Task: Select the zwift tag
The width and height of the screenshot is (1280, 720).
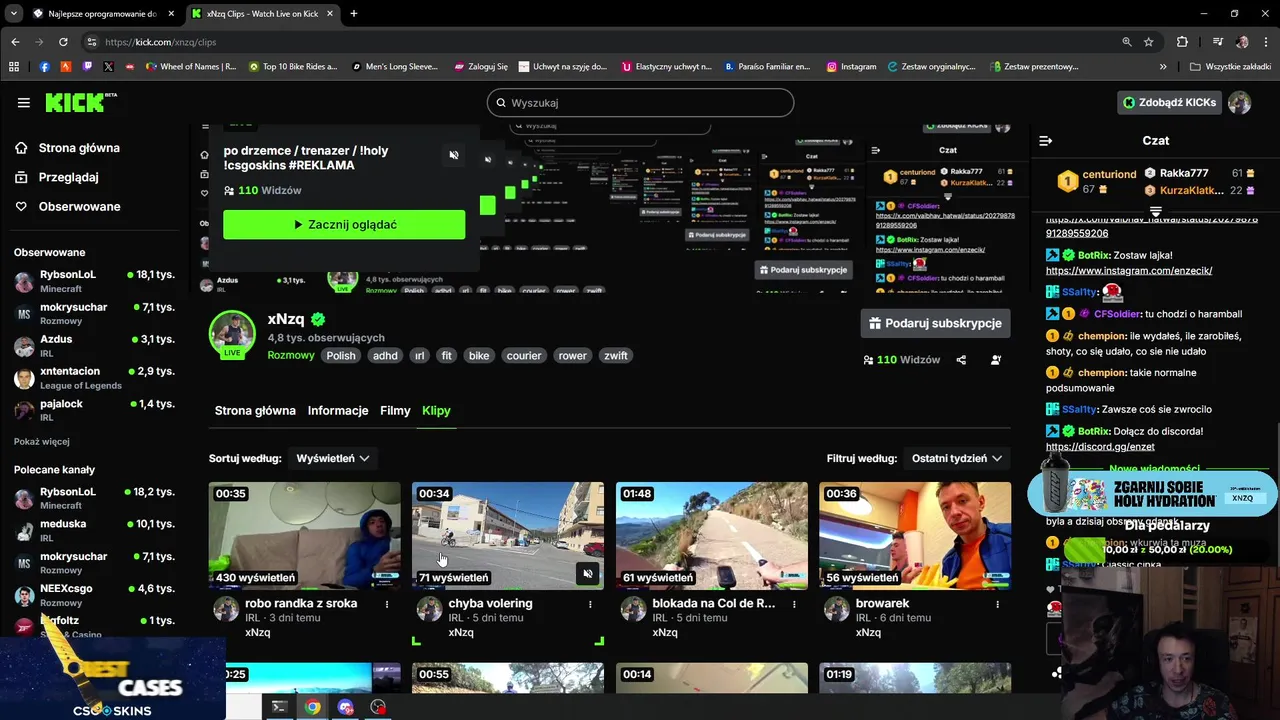Action: point(616,355)
